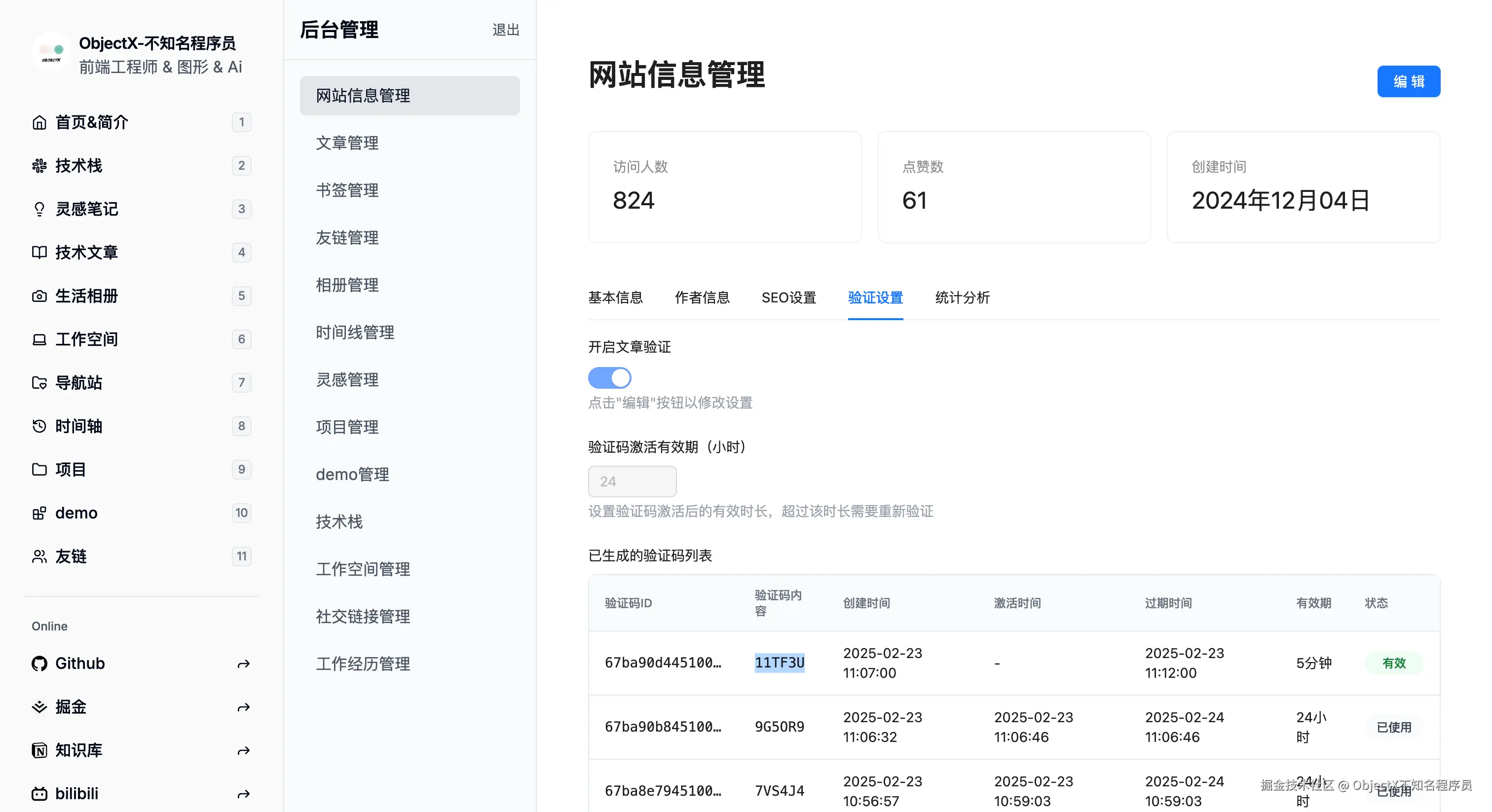Click the Github logo icon
1492x812 pixels.
(39, 663)
